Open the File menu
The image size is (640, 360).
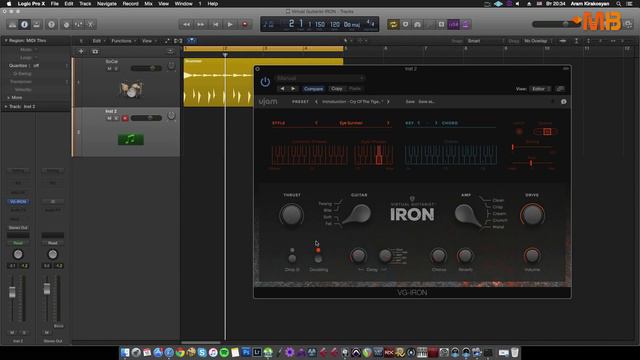click(x=54, y=4)
